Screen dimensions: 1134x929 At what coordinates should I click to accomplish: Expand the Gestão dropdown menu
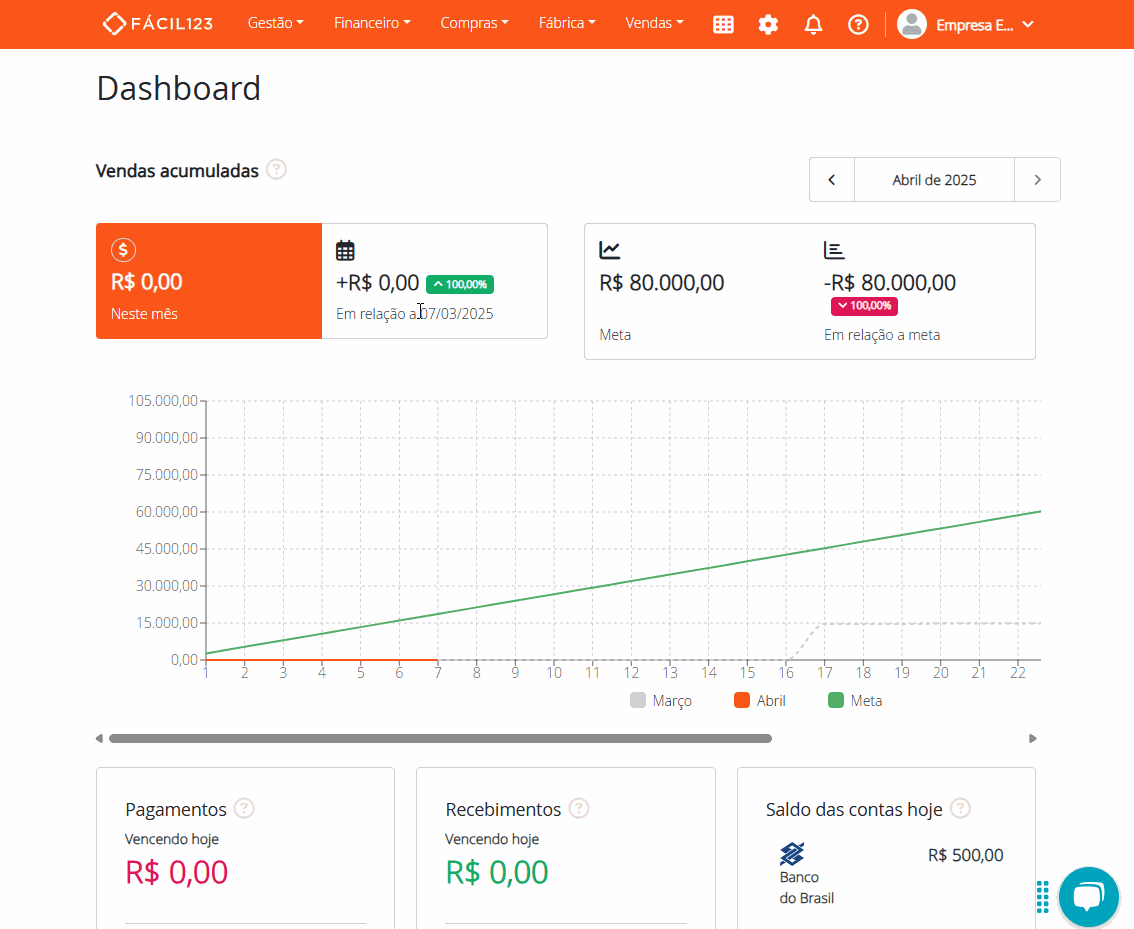[275, 23]
